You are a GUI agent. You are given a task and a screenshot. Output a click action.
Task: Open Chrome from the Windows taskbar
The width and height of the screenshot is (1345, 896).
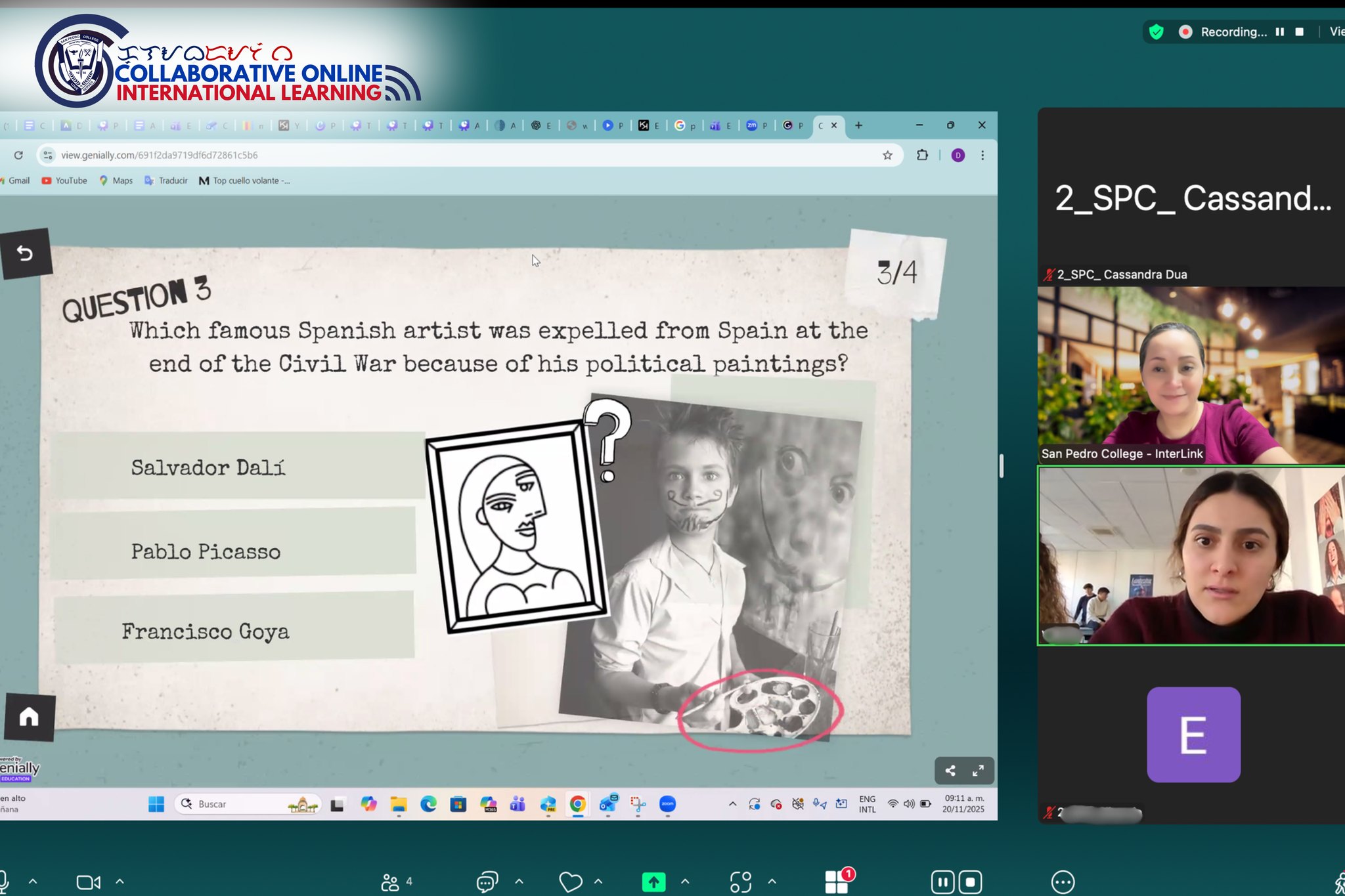pyautogui.click(x=577, y=804)
